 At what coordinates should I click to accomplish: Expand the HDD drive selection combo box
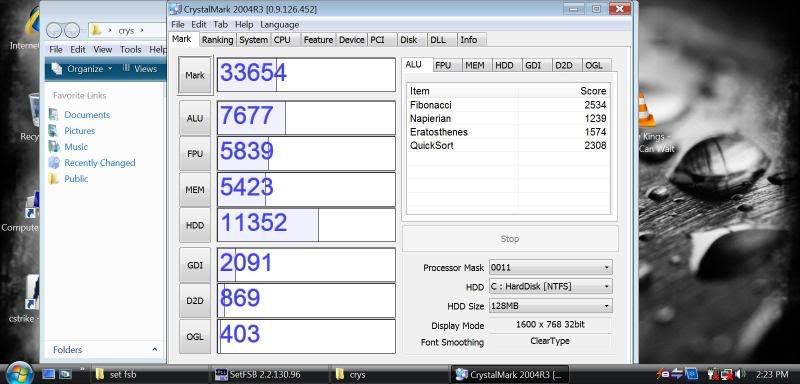point(551,287)
